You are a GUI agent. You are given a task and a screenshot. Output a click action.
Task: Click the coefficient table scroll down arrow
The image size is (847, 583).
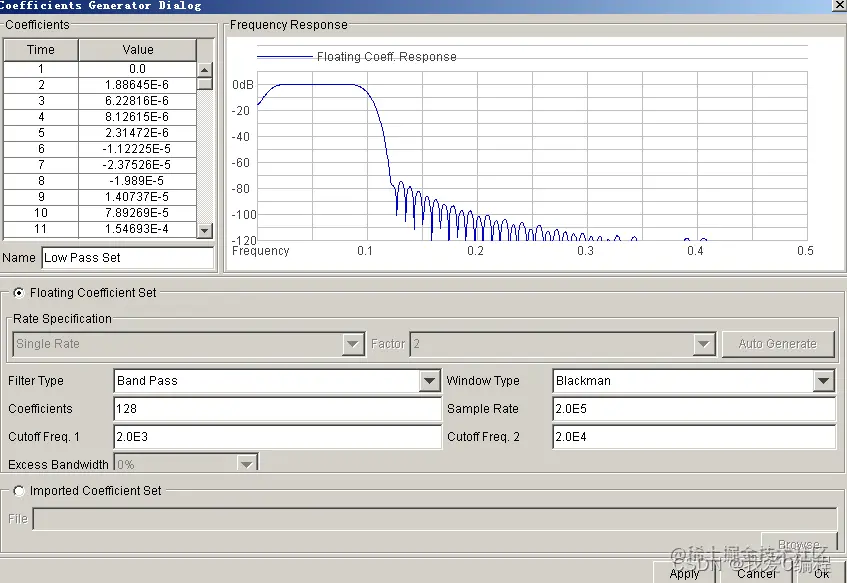204,231
